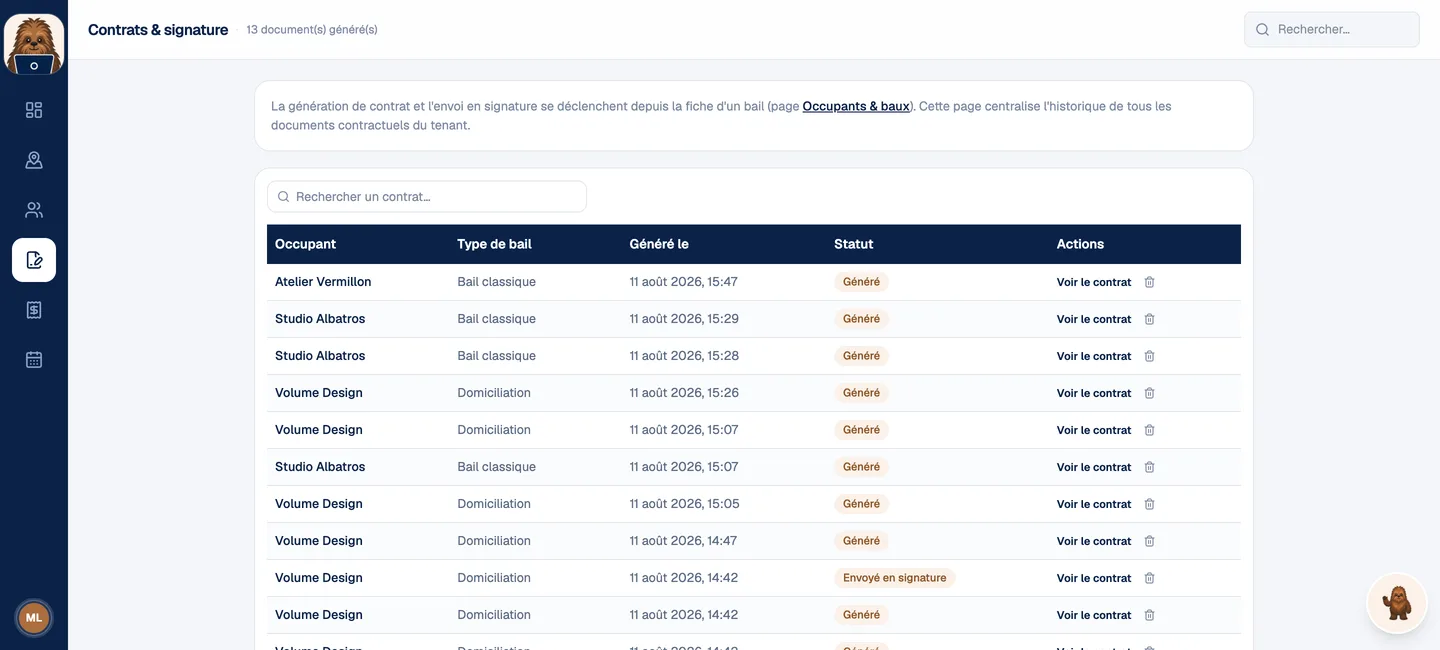Click the Occupant column header
Viewport: 1440px width, 650px height.
coord(305,244)
